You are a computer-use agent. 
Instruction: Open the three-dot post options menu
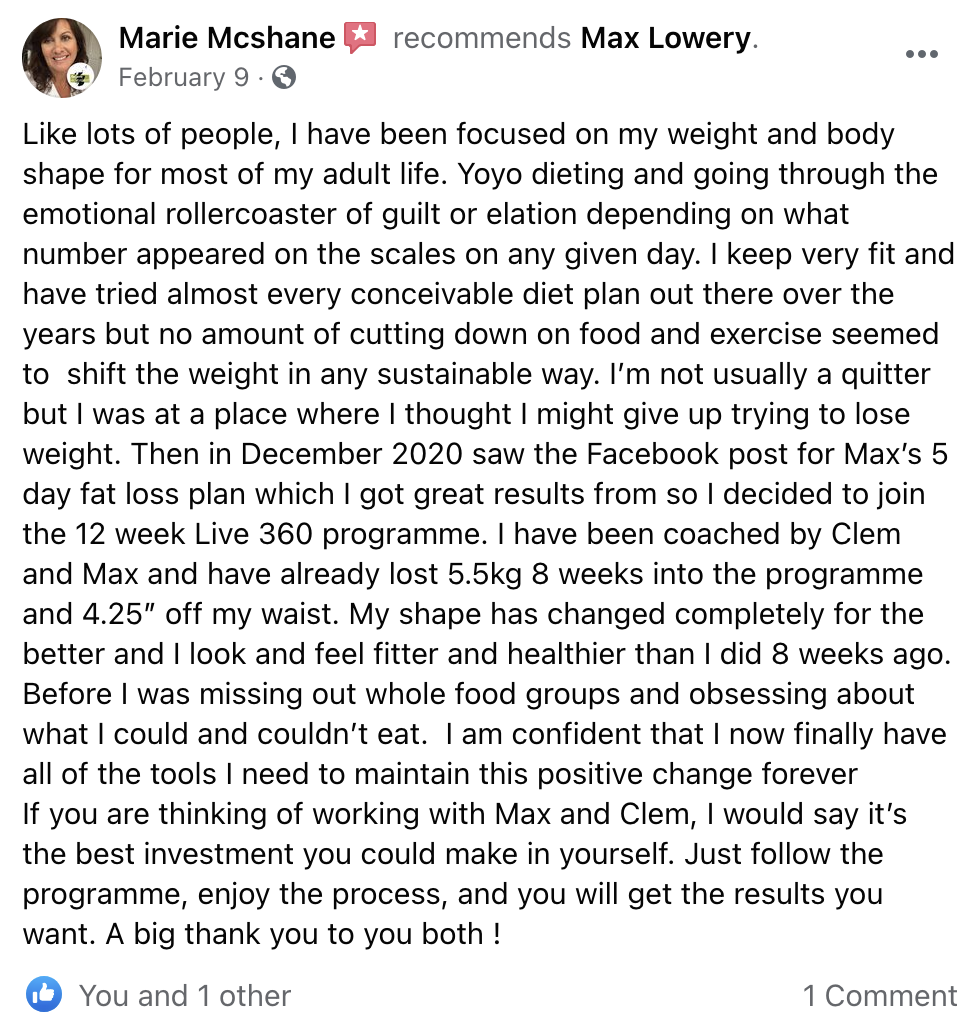tap(921, 54)
